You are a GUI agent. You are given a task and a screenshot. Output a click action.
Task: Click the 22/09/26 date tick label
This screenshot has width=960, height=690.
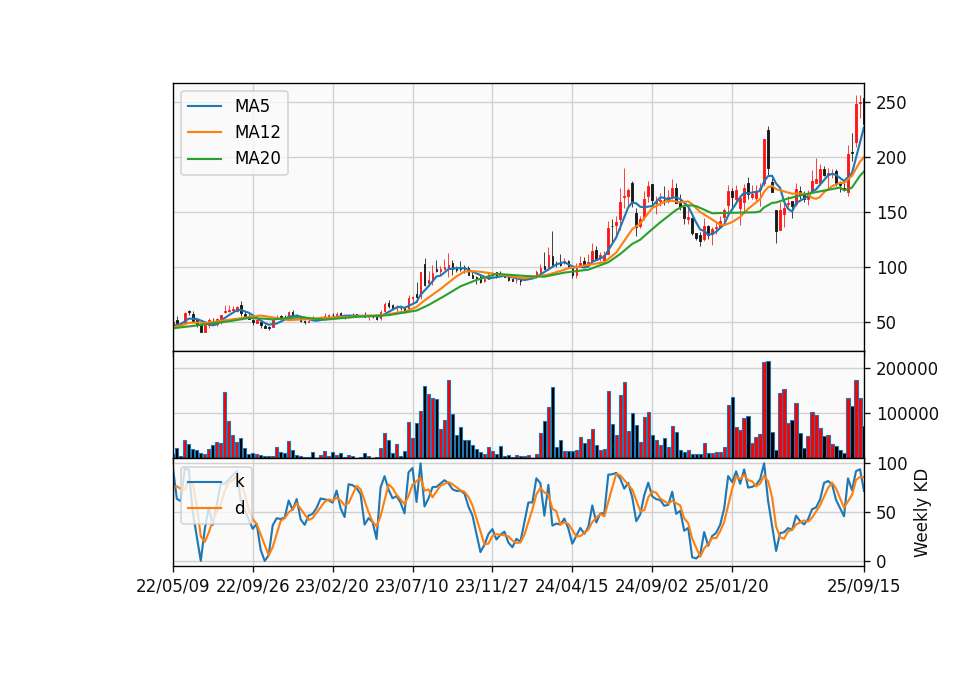click(x=253, y=586)
